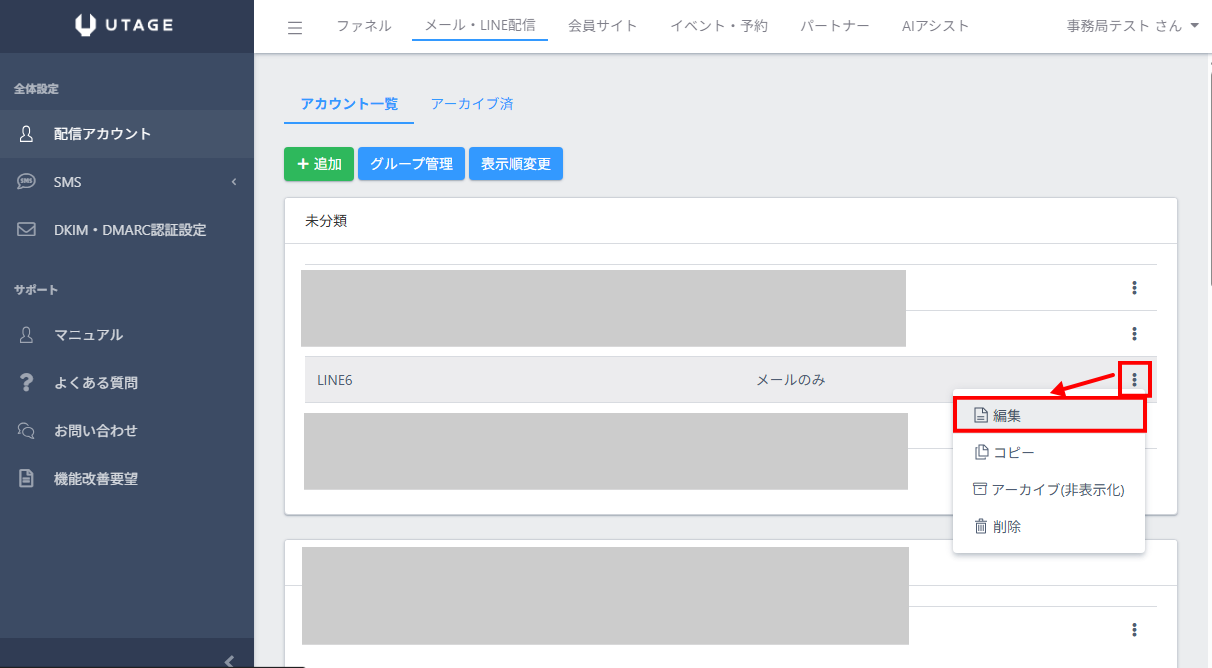Open DKIM・DMARC認証設定 in sidebar
Viewport: 1212px width, 668px height.
129,230
